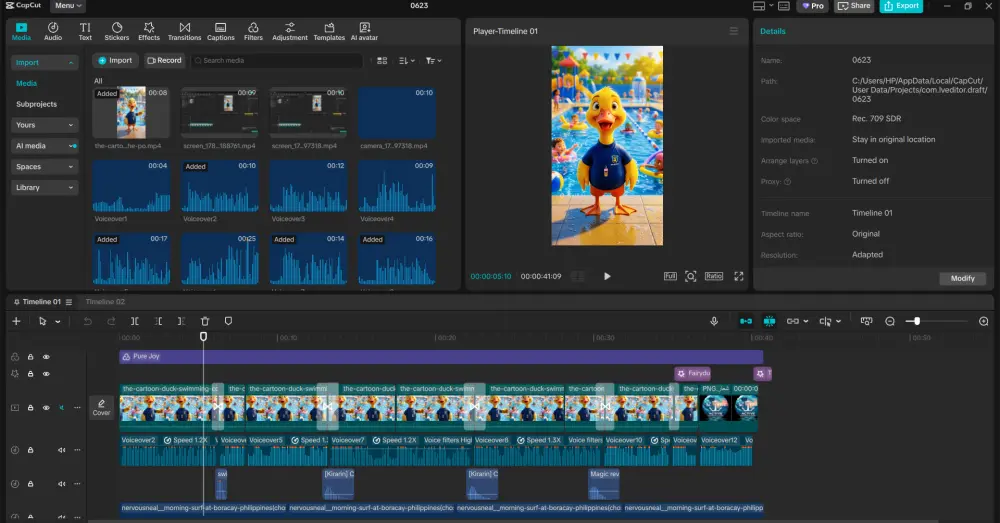Select Subprojects in the left sidebar
Image resolution: width=1000 pixels, height=523 pixels.
36,104
